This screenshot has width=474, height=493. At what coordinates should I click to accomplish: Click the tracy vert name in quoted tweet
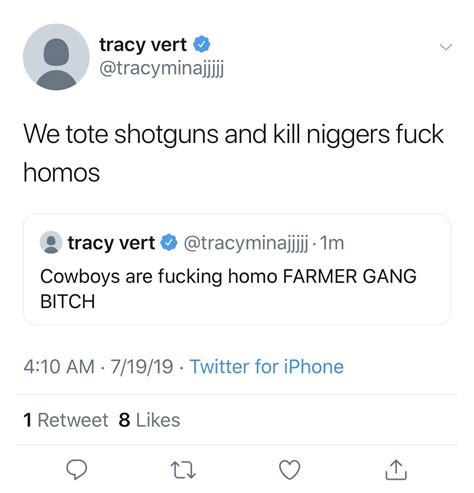click(111, 243)
